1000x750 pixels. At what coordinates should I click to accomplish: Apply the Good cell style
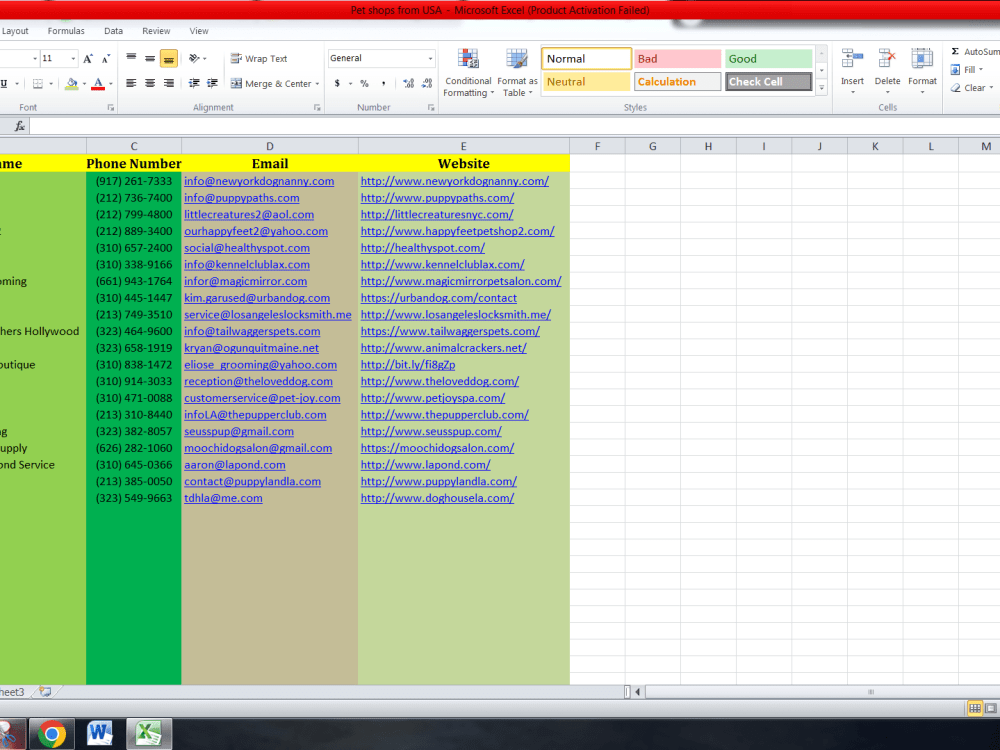pos(768,59)
